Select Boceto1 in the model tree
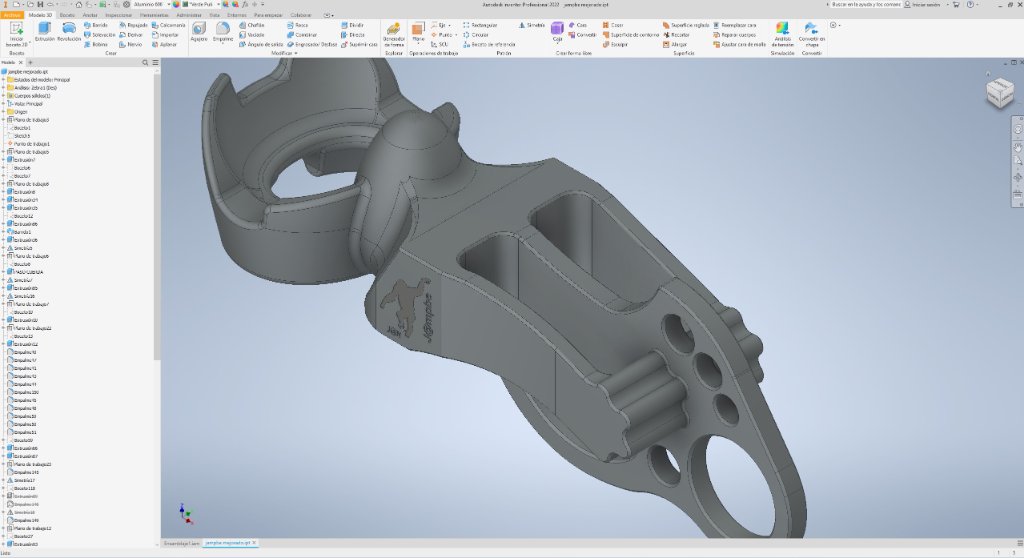Viewport: 1024px width, 558px height. [22, 128]
